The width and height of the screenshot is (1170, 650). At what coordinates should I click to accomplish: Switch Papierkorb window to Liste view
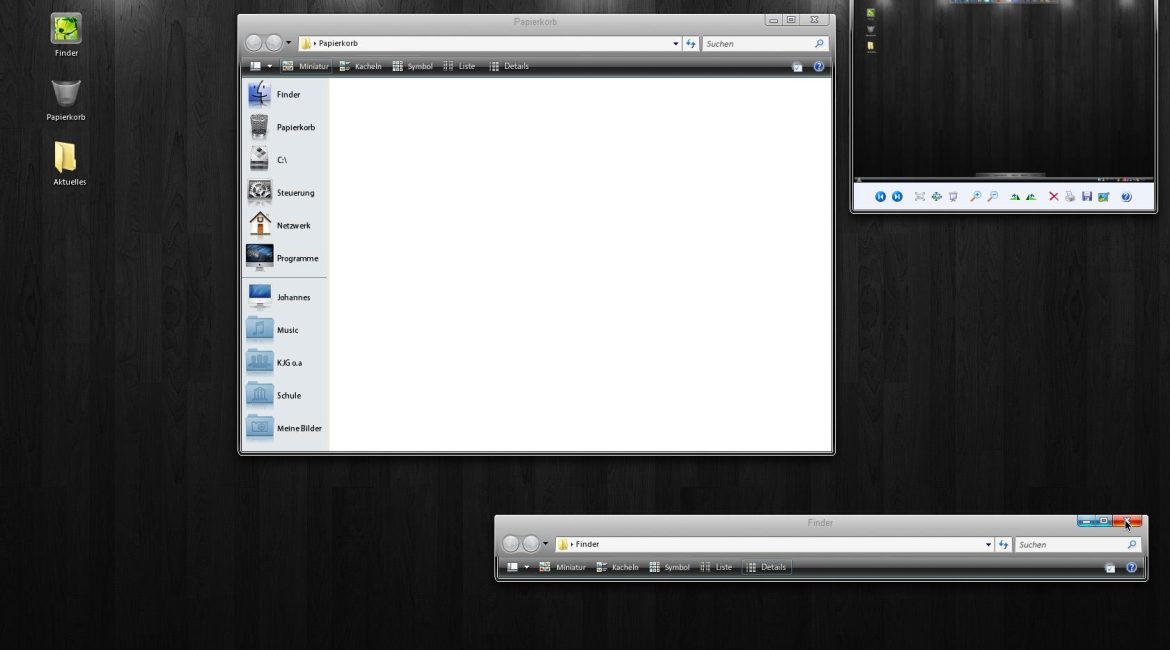tap(459, 67)
